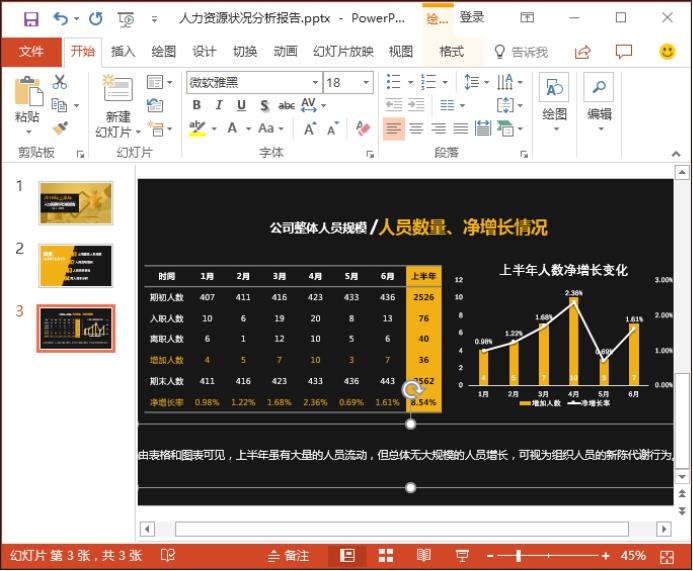The image size is (693, 571).
Task: Select slide 2 thumbnail
Action: tap(76, 265)
